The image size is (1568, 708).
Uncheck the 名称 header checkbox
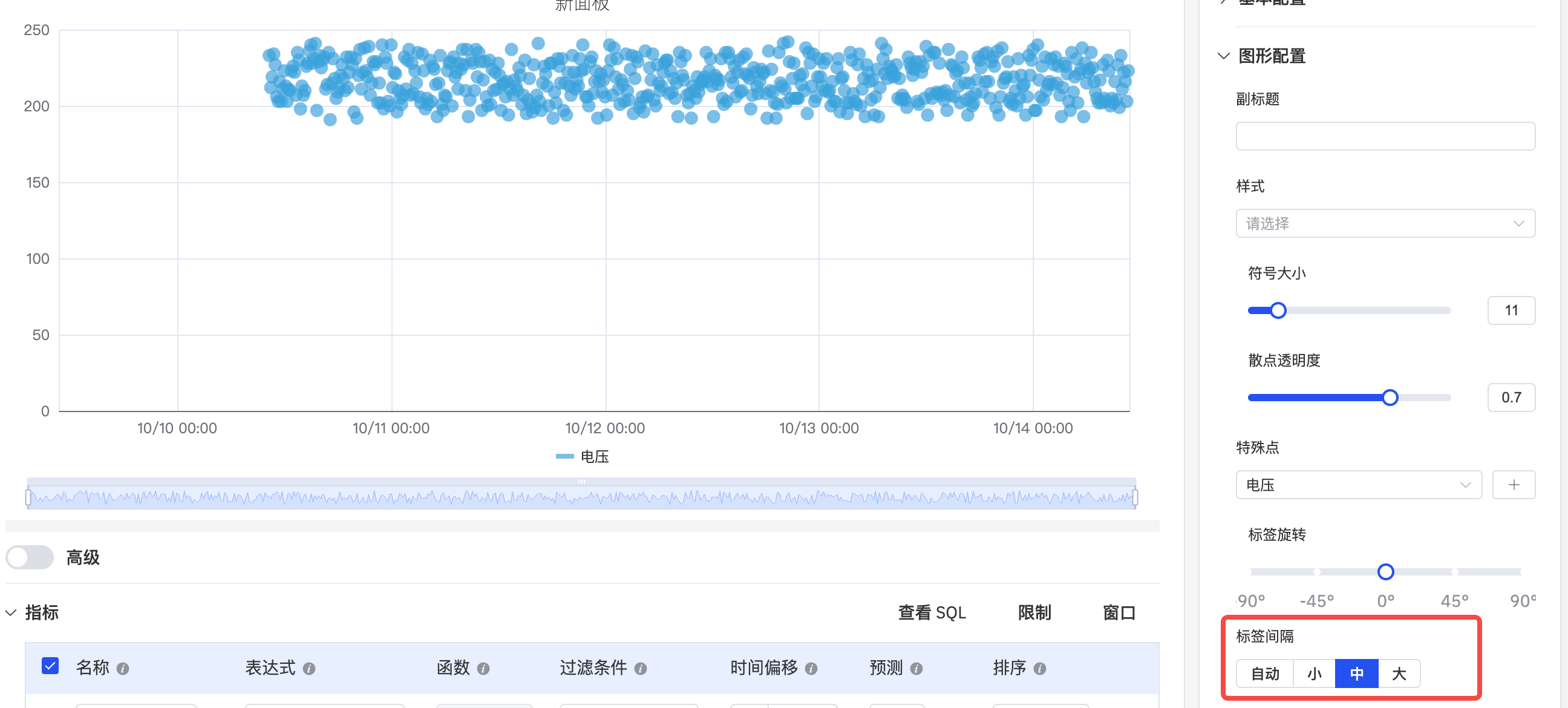[x=51, y=666]
